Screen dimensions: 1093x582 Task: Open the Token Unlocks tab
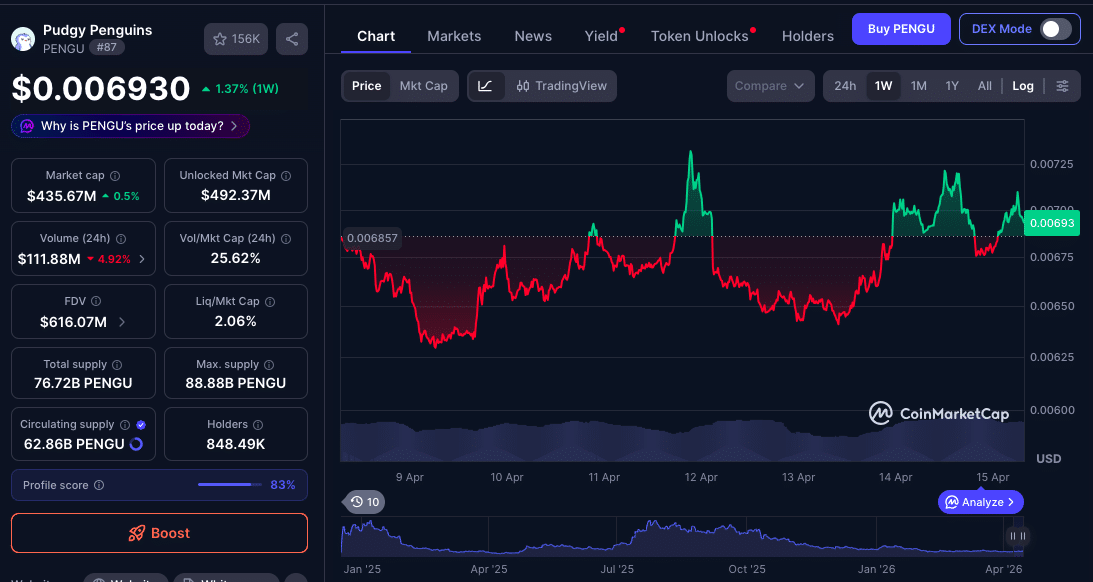tap(699, 36)
